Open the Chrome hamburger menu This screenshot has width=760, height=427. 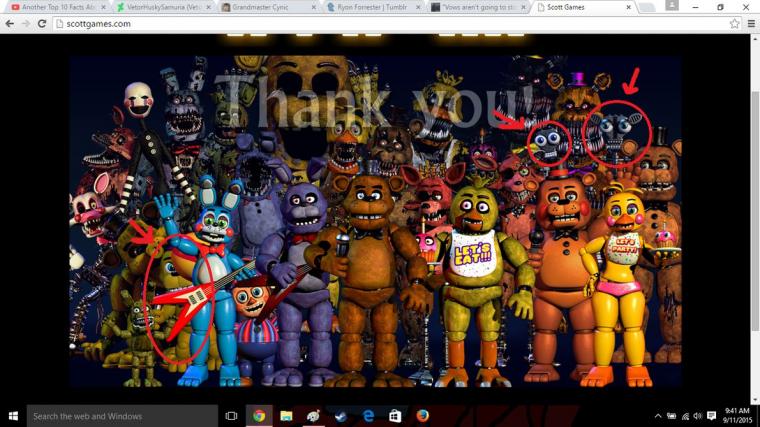pyautogui.click(x=751, y=23)
